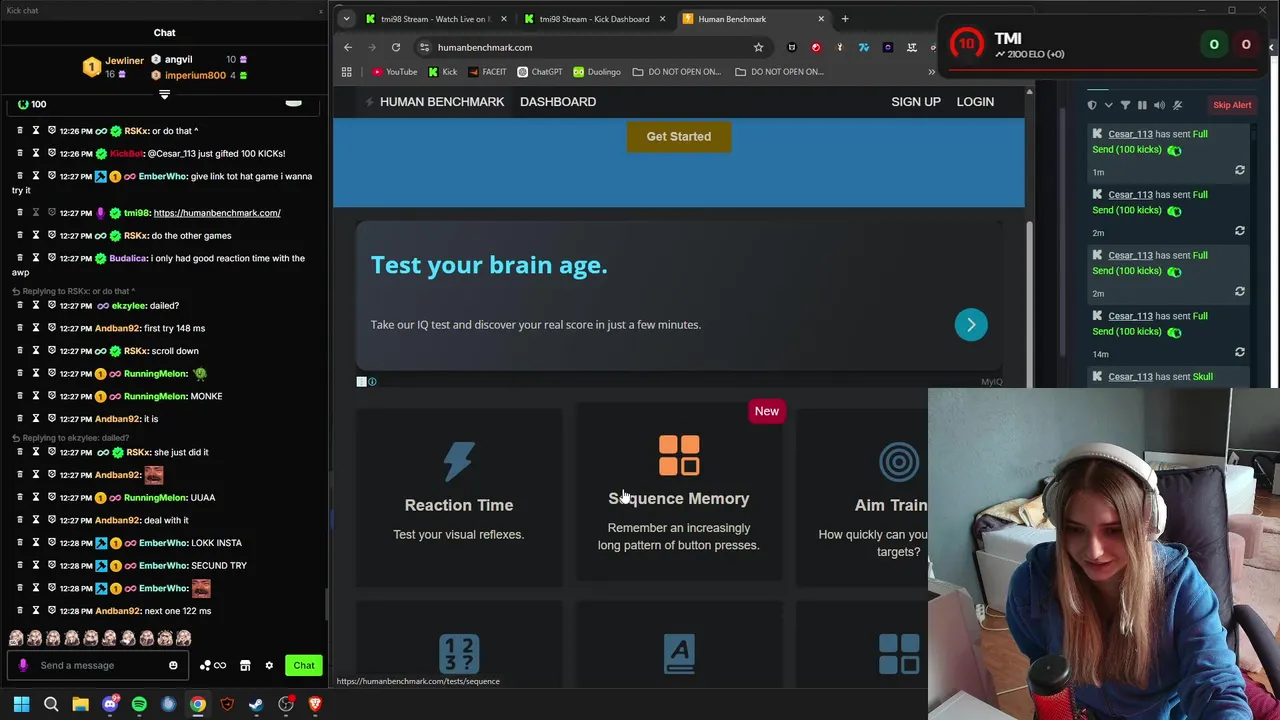Open Cesar_113 username in first alert
Image resolution: width=1280 pixels, height=720 pixels.
[x=1130, y=134]
